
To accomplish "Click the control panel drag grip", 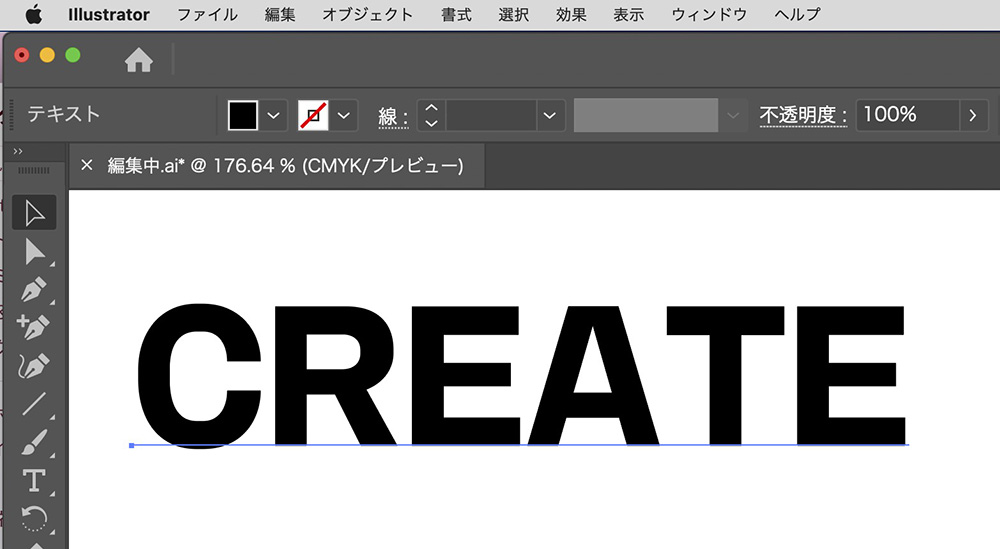I will pos(11,115).
